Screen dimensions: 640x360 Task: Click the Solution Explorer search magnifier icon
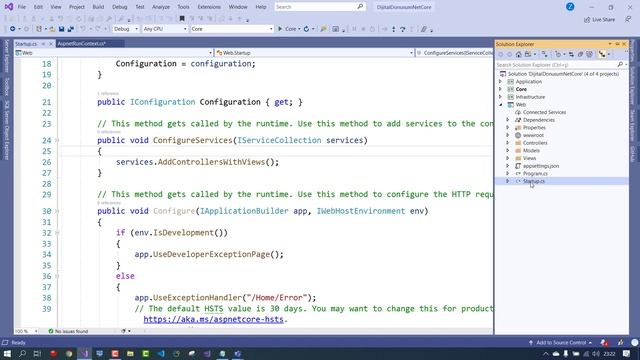point(620,64)
